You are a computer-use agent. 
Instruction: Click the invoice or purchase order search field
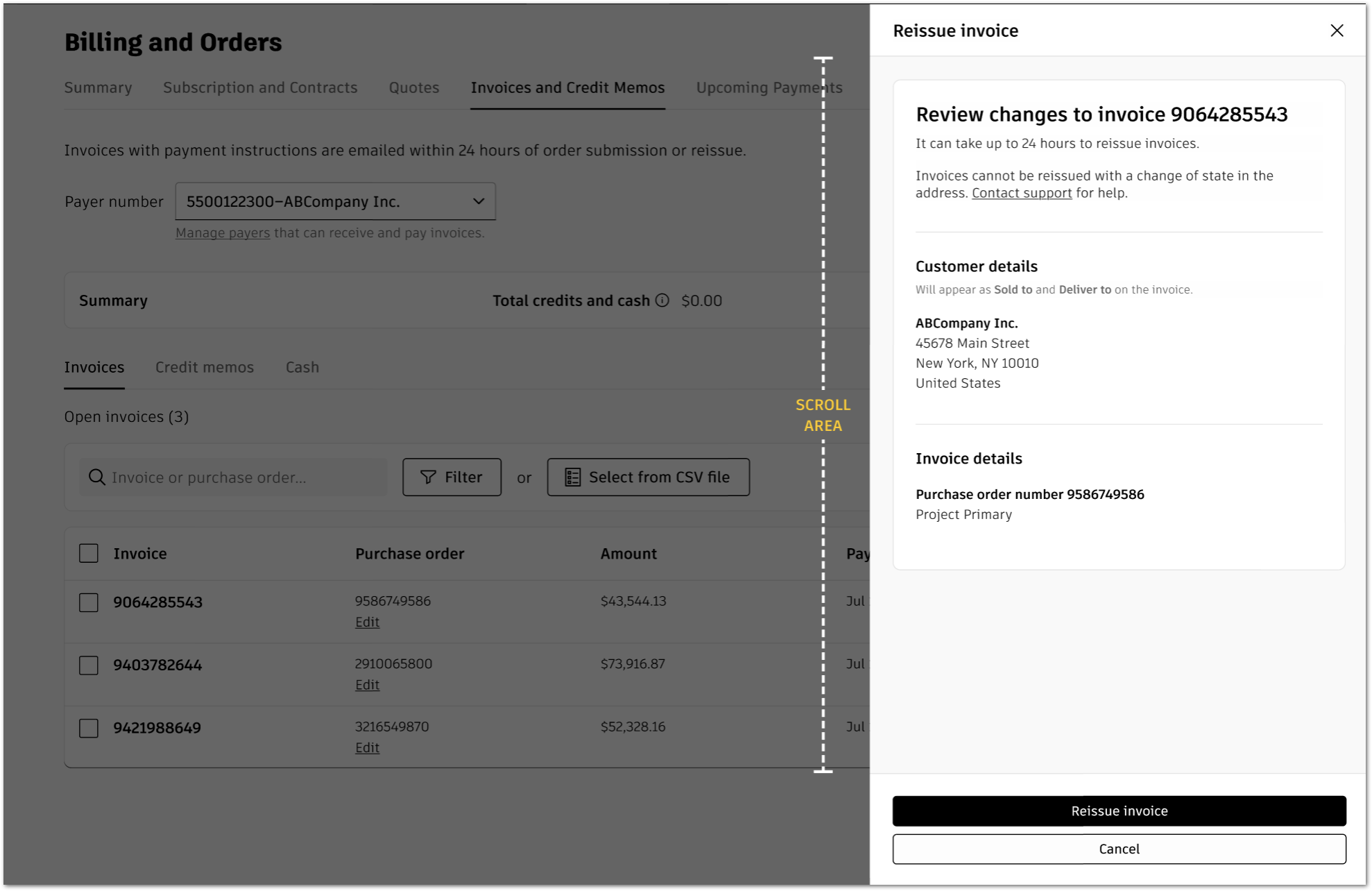233,477
